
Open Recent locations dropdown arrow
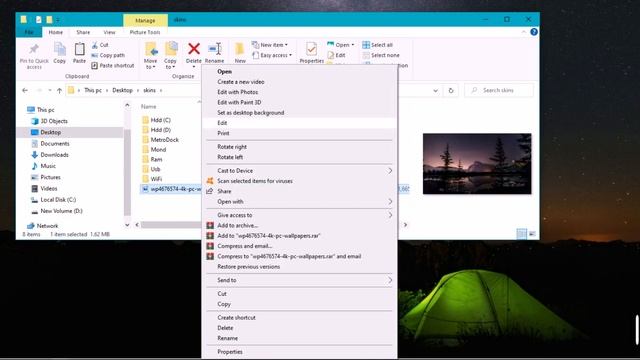50,90
